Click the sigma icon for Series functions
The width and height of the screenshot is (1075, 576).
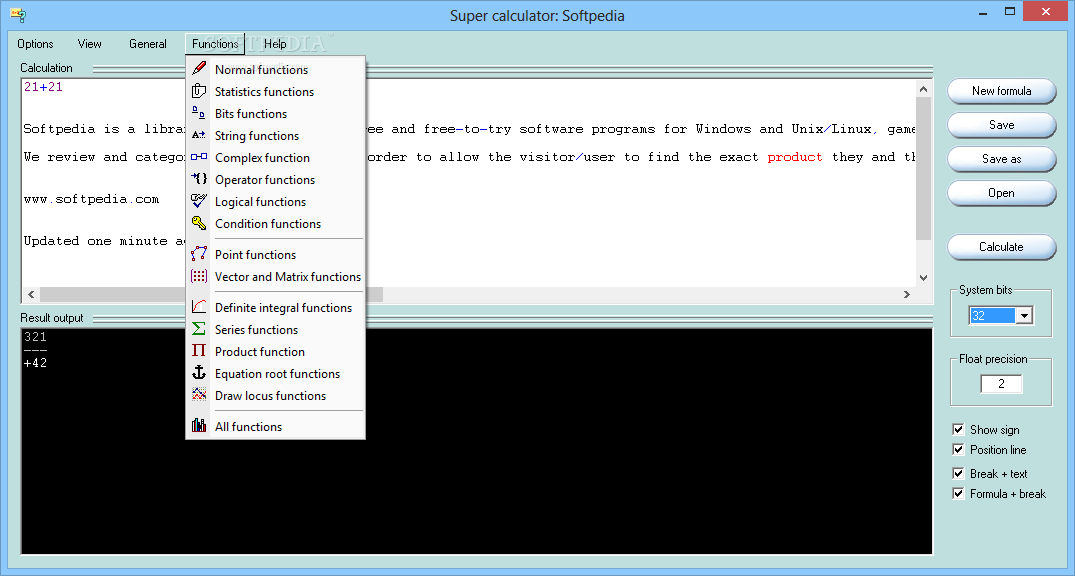tap(199, 329)
